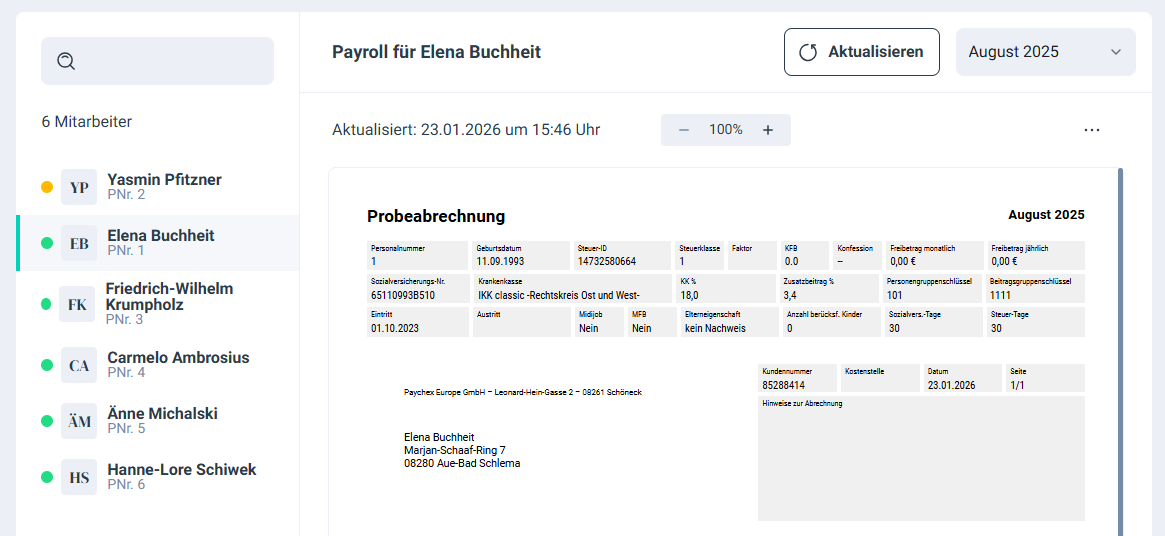This screenshot has height=536, width=1165.
Task: Click the FK avatar badge
Action: (78, 304)
